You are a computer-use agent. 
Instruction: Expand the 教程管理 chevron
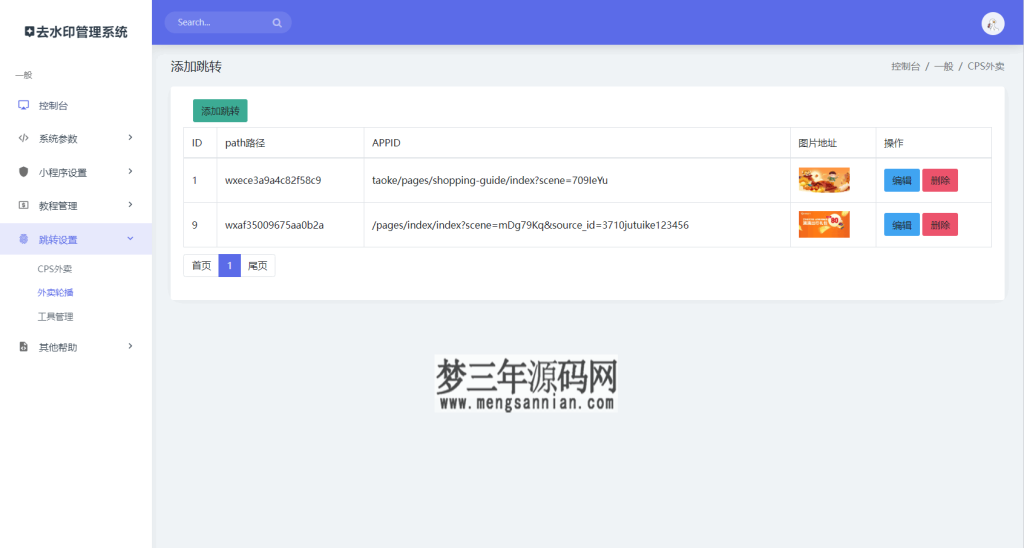tap(130, 205)
